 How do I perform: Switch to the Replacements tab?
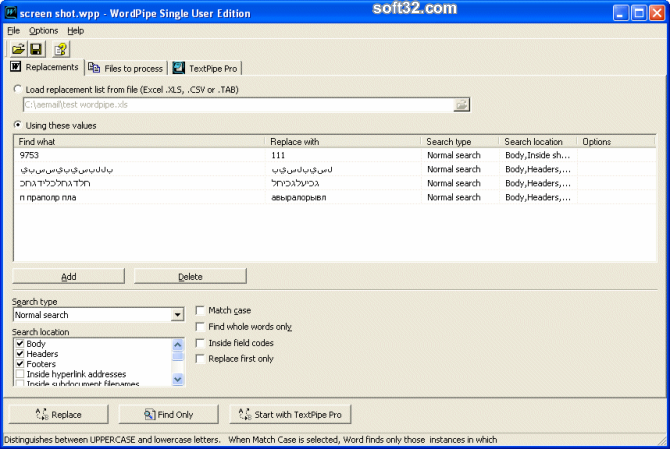pyautogui.click(x=45, y=67)
